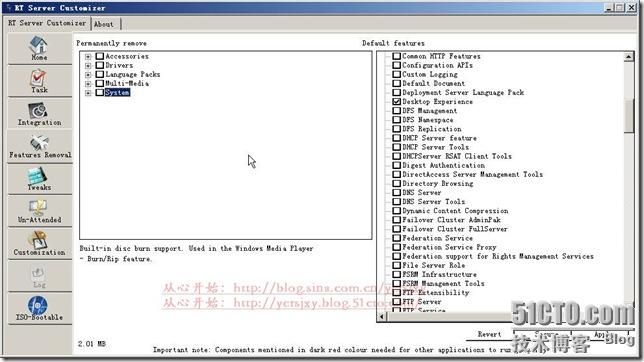Select the DFS Namespace entry
The image size is (644, 362).
pos(428,120)
